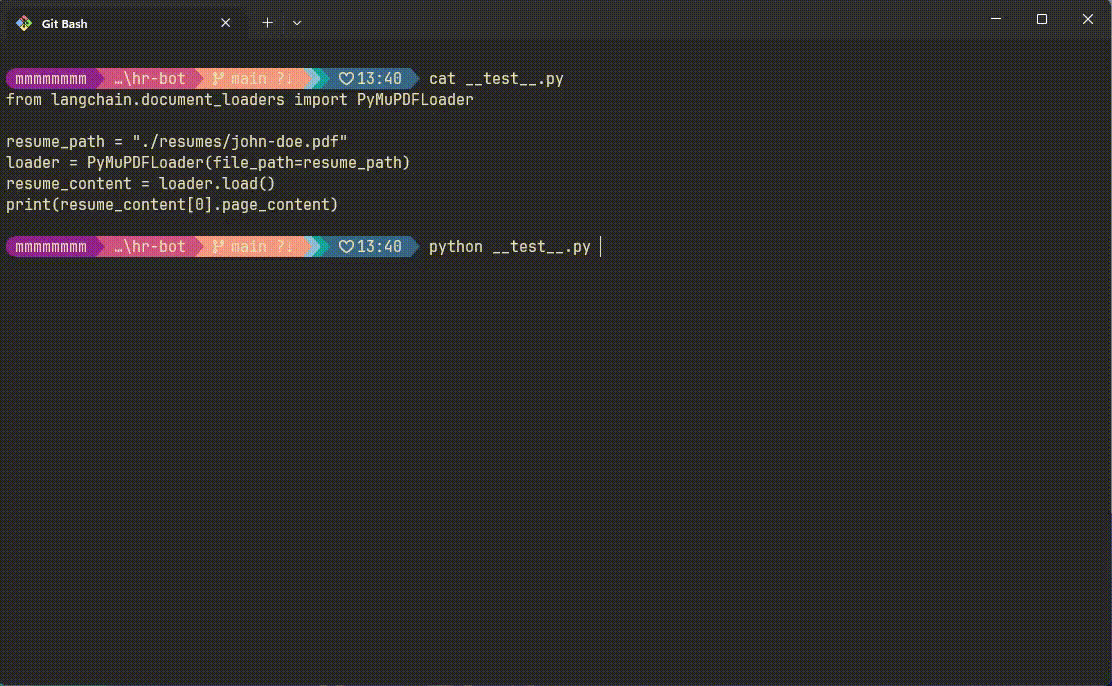Click the git branch icon on the python prompt line

click(217, 247)
